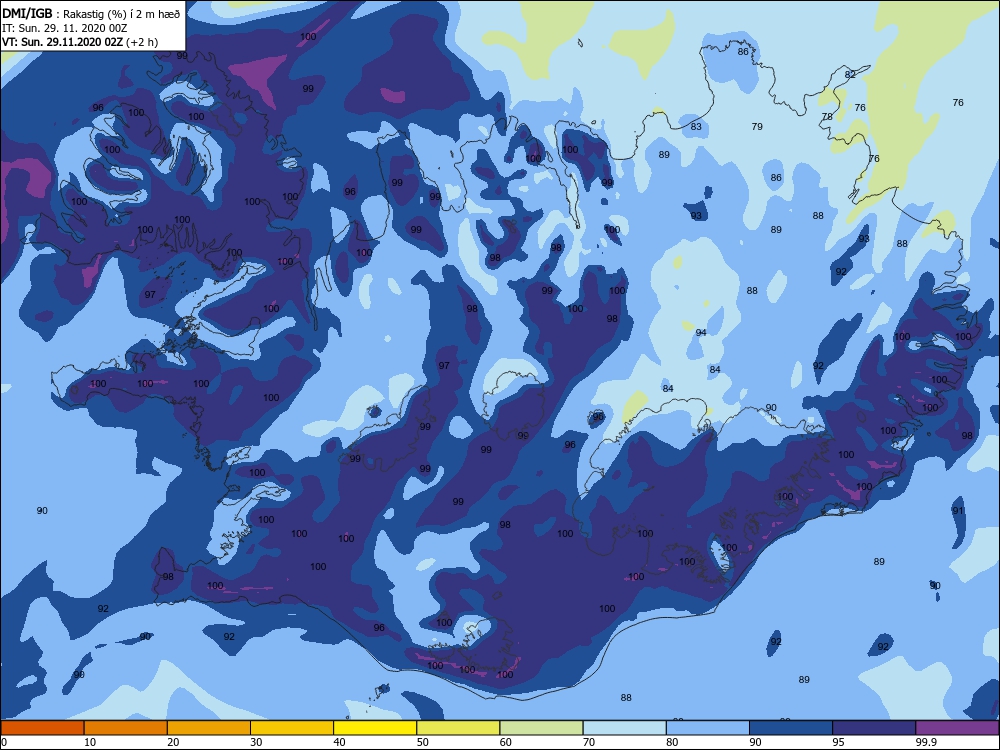Pick the legend tick label 80
The image size is (1000, 750).
point(672,742)
